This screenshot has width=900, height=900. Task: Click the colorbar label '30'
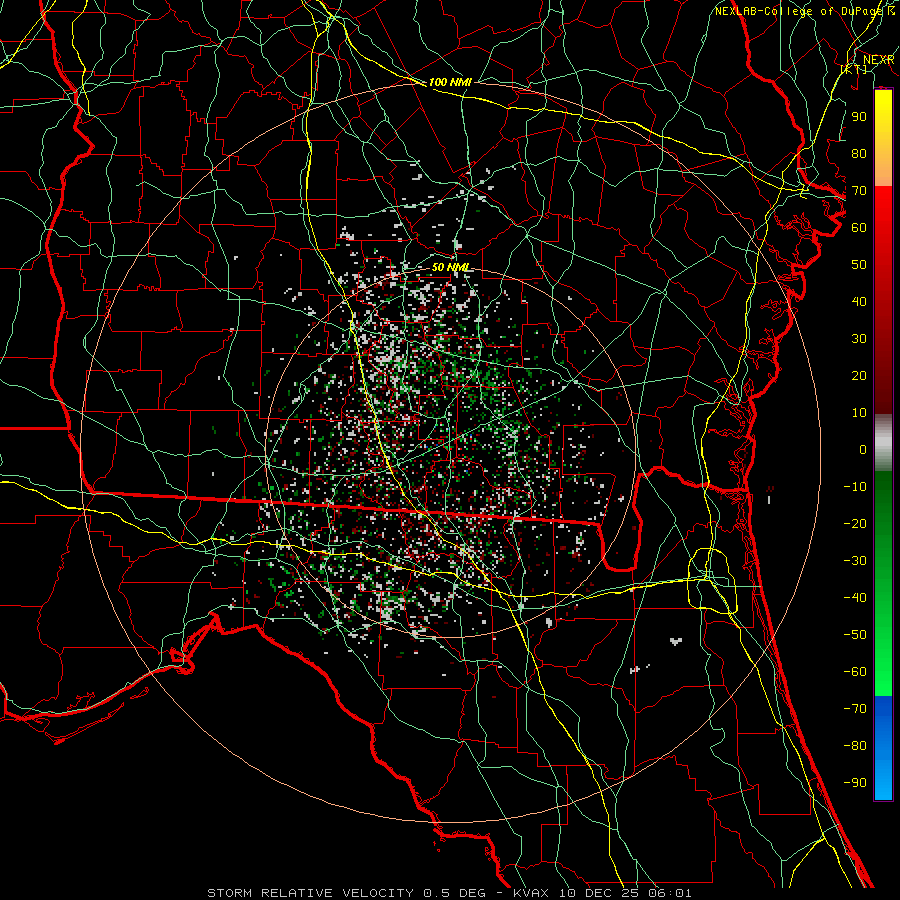[x=859, y=339]
